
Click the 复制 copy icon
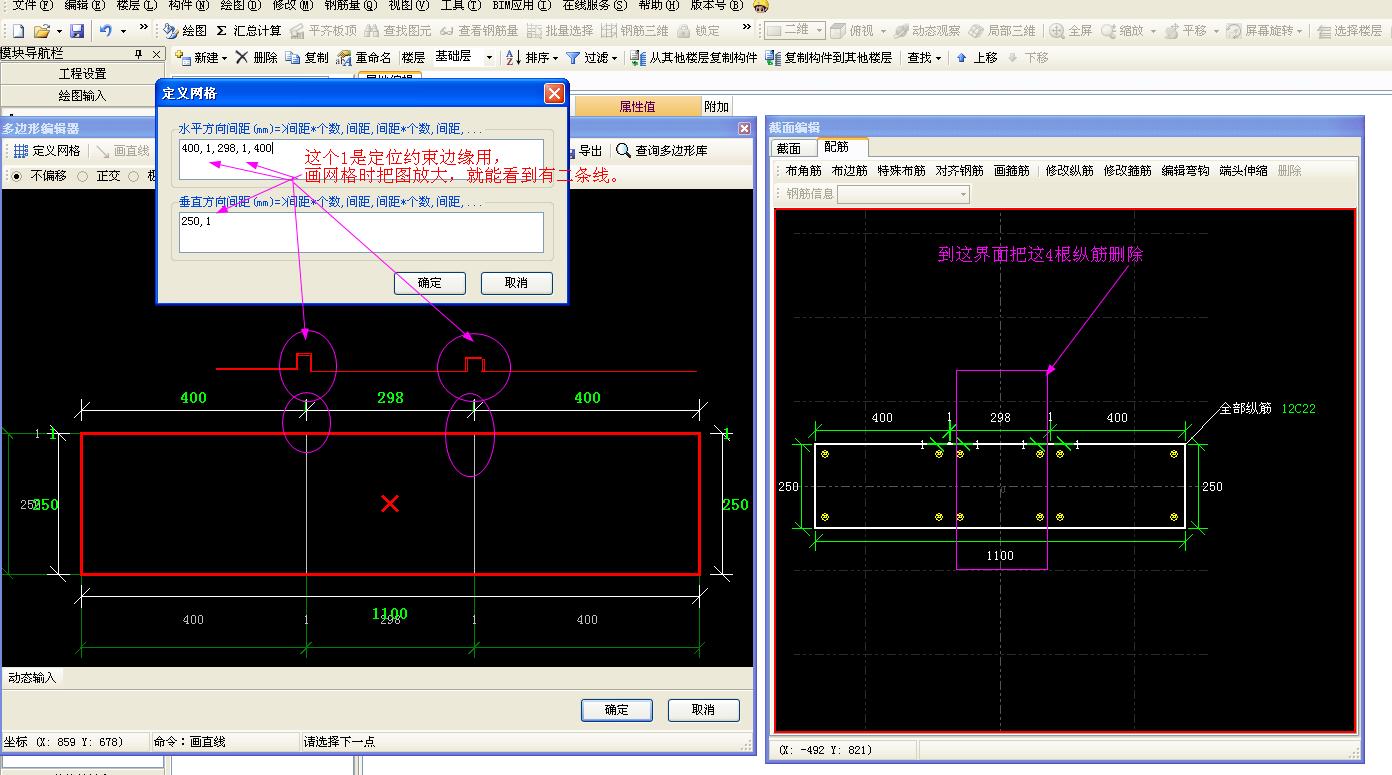292,58
